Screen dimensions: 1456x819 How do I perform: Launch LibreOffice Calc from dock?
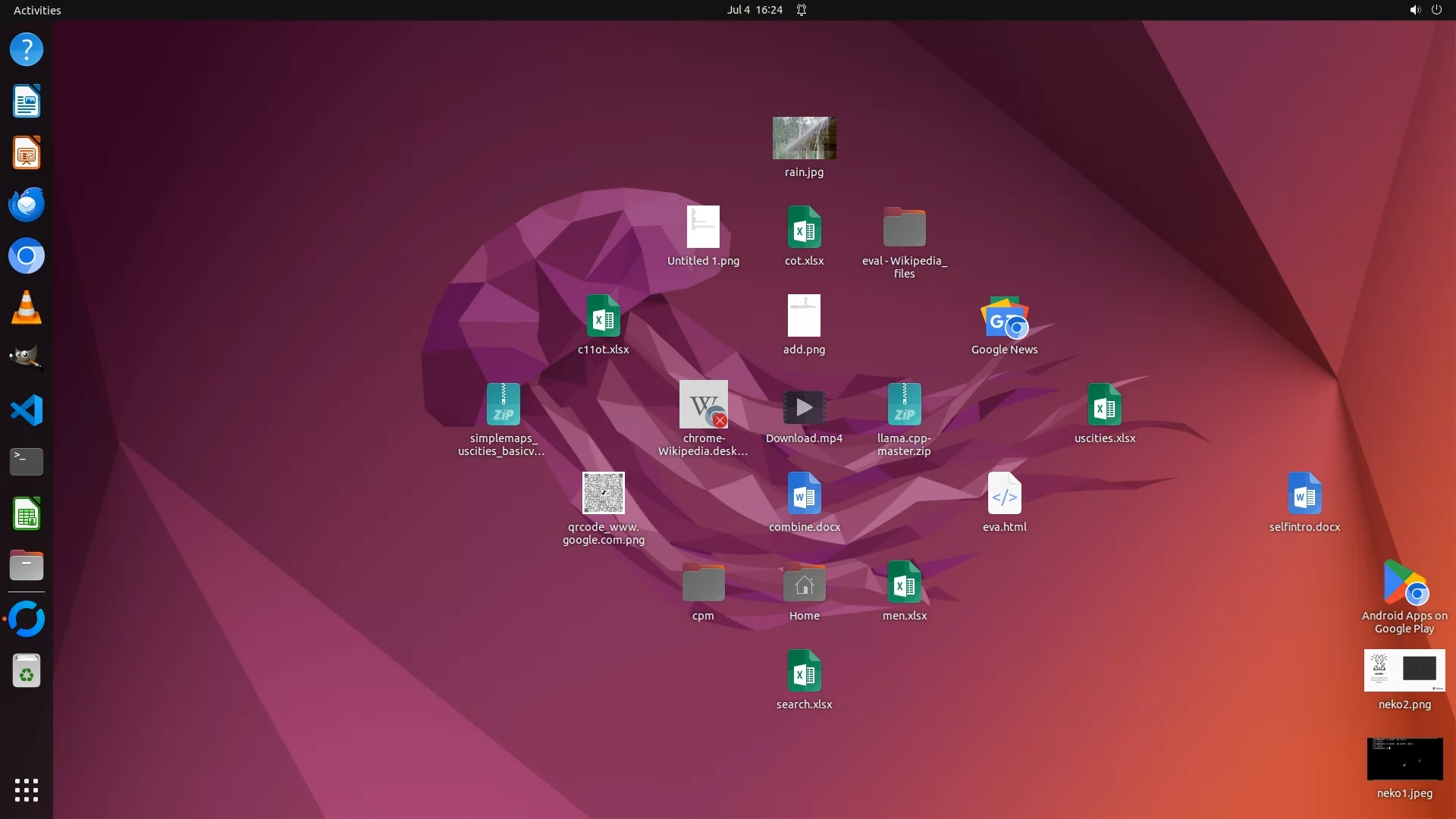tap(27, 514)
